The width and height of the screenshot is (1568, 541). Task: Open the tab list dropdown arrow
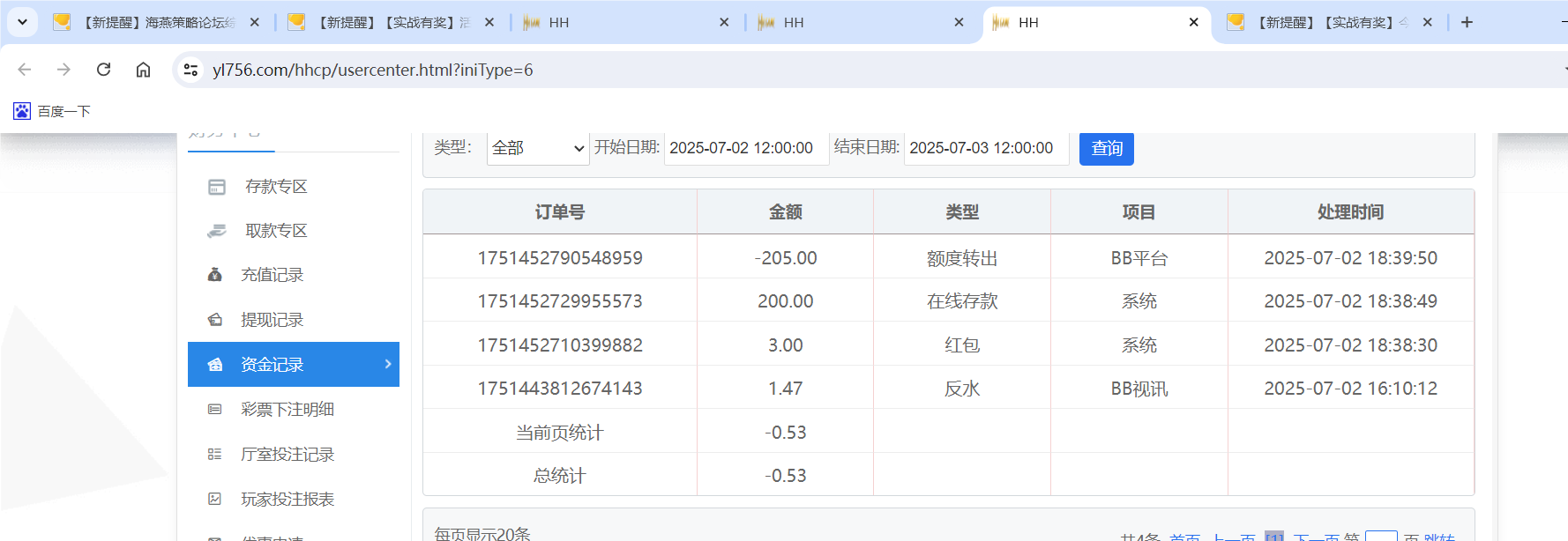[x=22, y=22]
